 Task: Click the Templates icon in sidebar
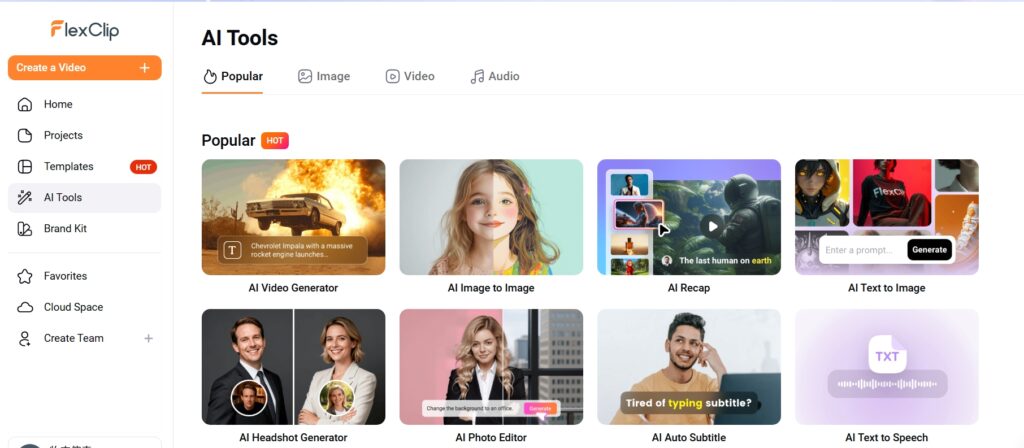coord(25,167)
